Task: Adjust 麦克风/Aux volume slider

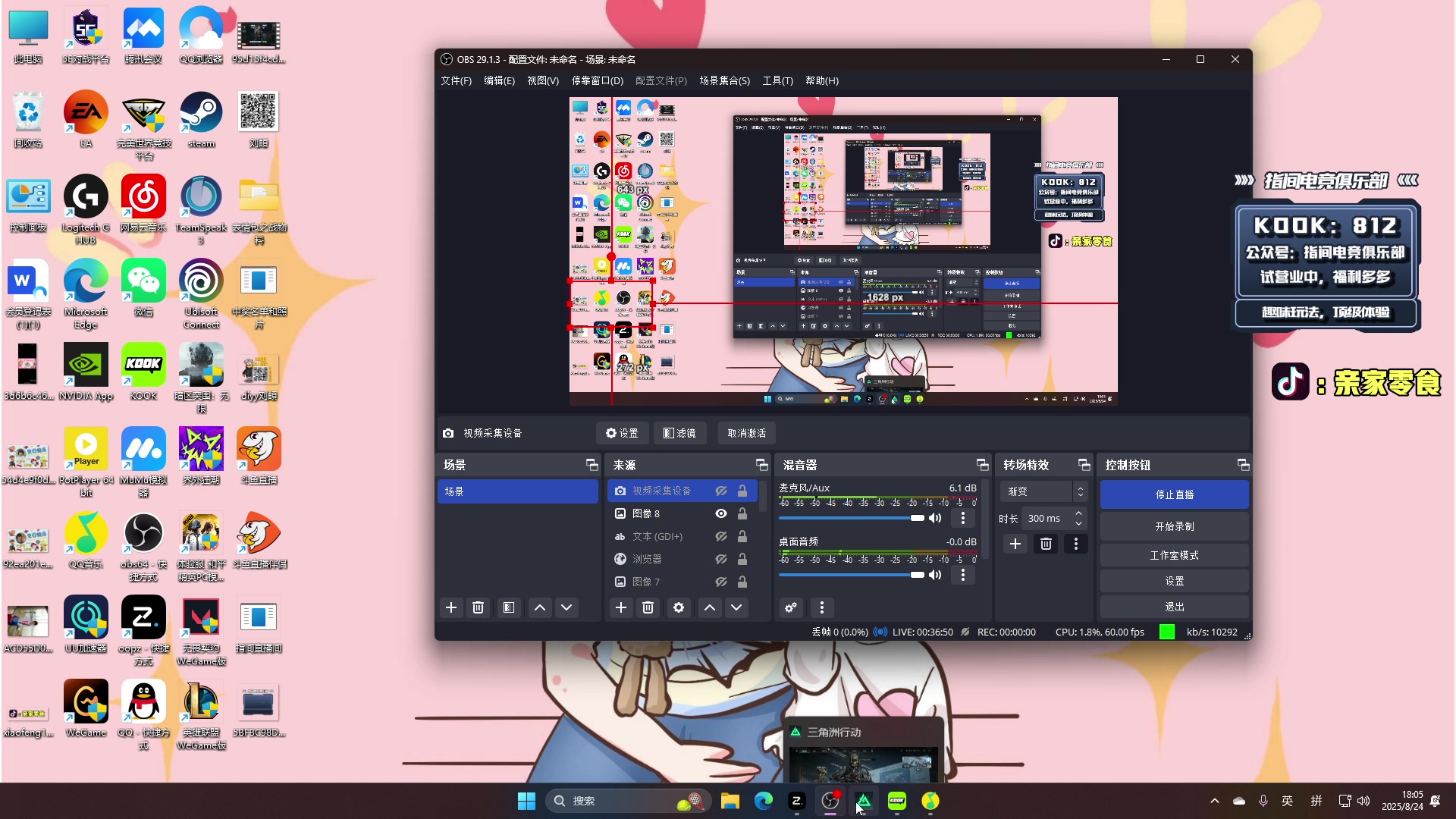Action: pos(851,518)
